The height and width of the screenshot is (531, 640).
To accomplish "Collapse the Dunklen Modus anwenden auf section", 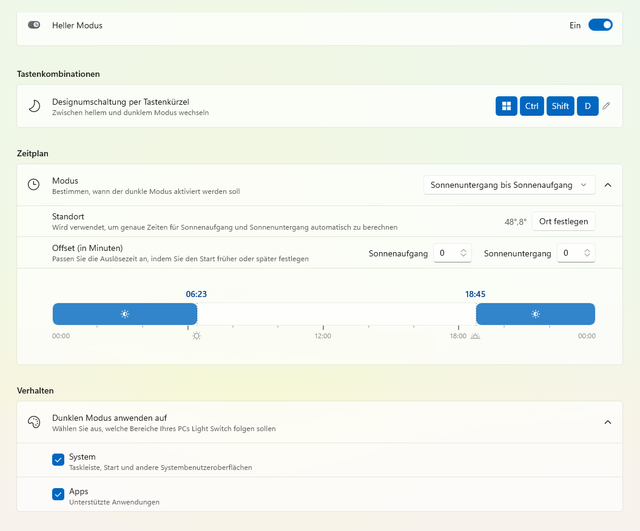I will tap(608, 422).
